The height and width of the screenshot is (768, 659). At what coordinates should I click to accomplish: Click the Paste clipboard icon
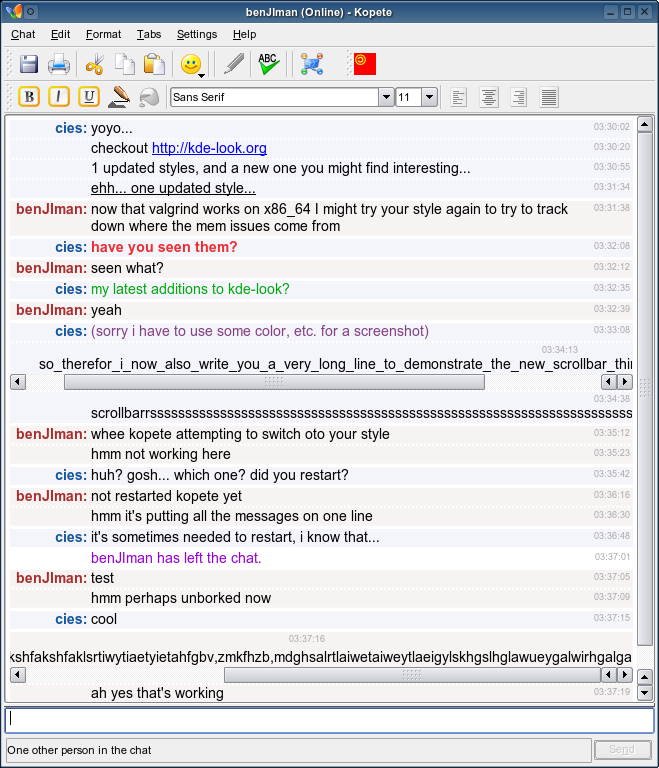[154, 64]
